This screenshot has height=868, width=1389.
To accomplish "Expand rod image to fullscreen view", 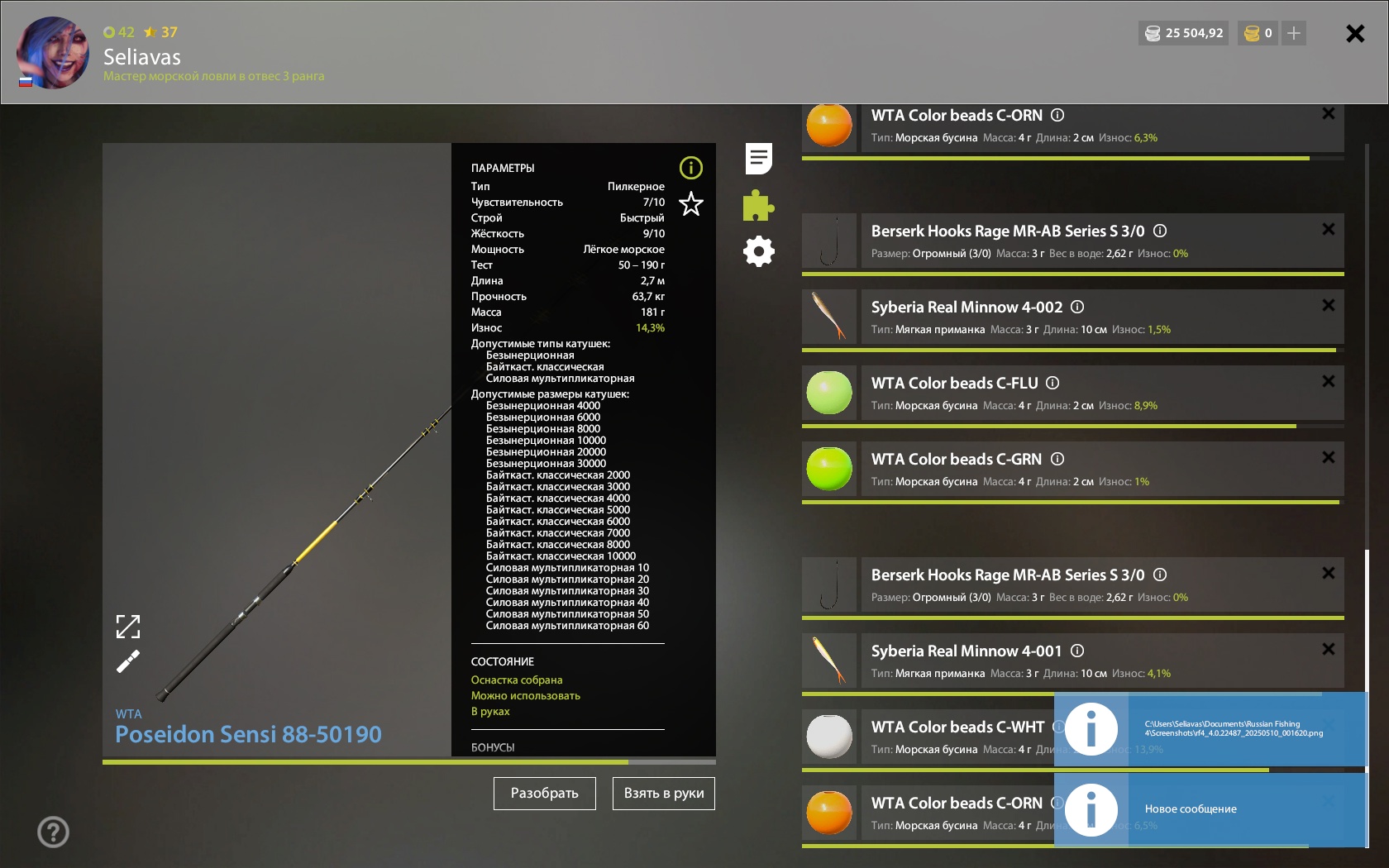I will 128,627.
